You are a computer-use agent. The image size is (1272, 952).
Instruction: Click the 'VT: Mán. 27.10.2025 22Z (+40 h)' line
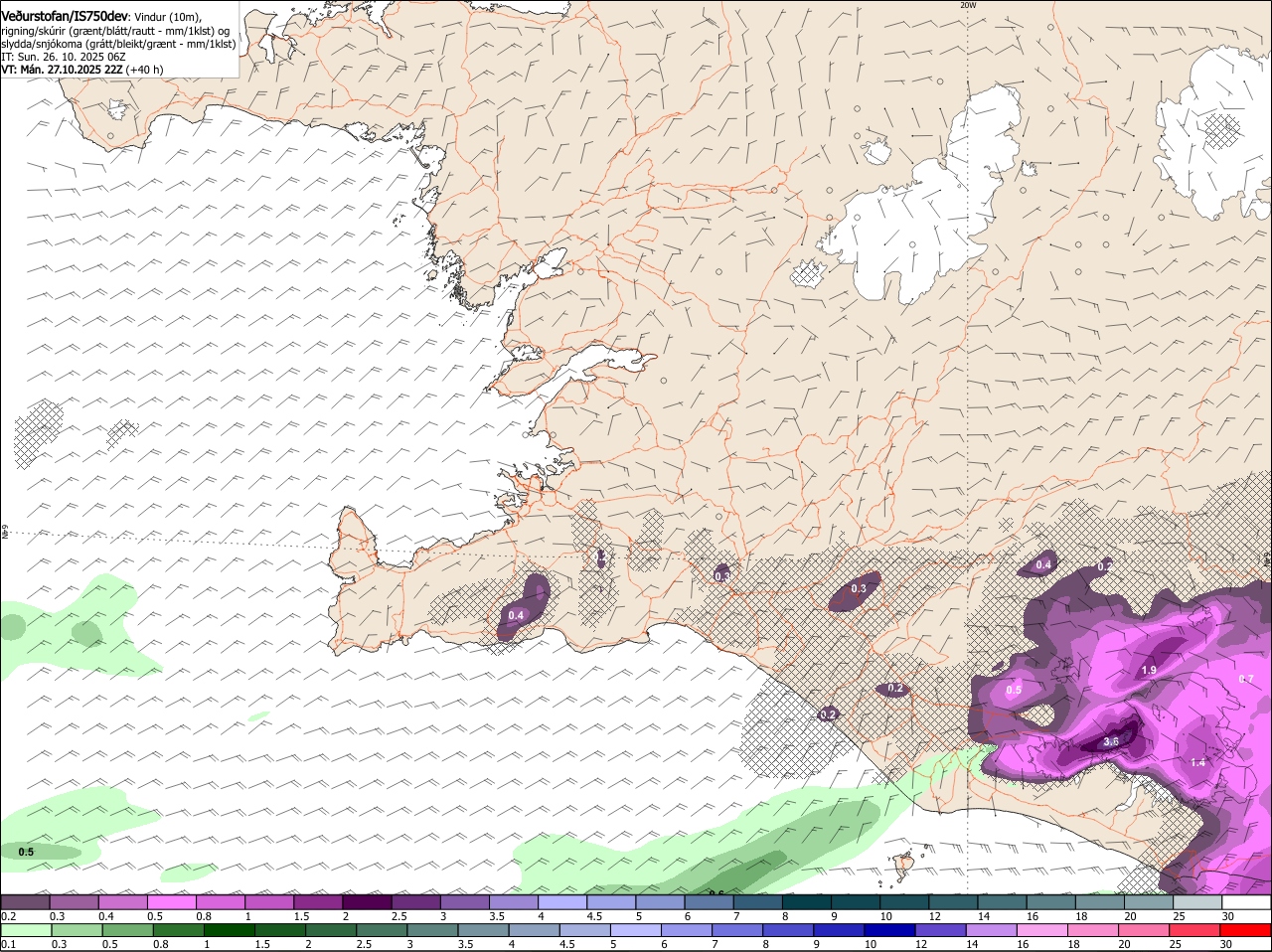coord(82,70)
